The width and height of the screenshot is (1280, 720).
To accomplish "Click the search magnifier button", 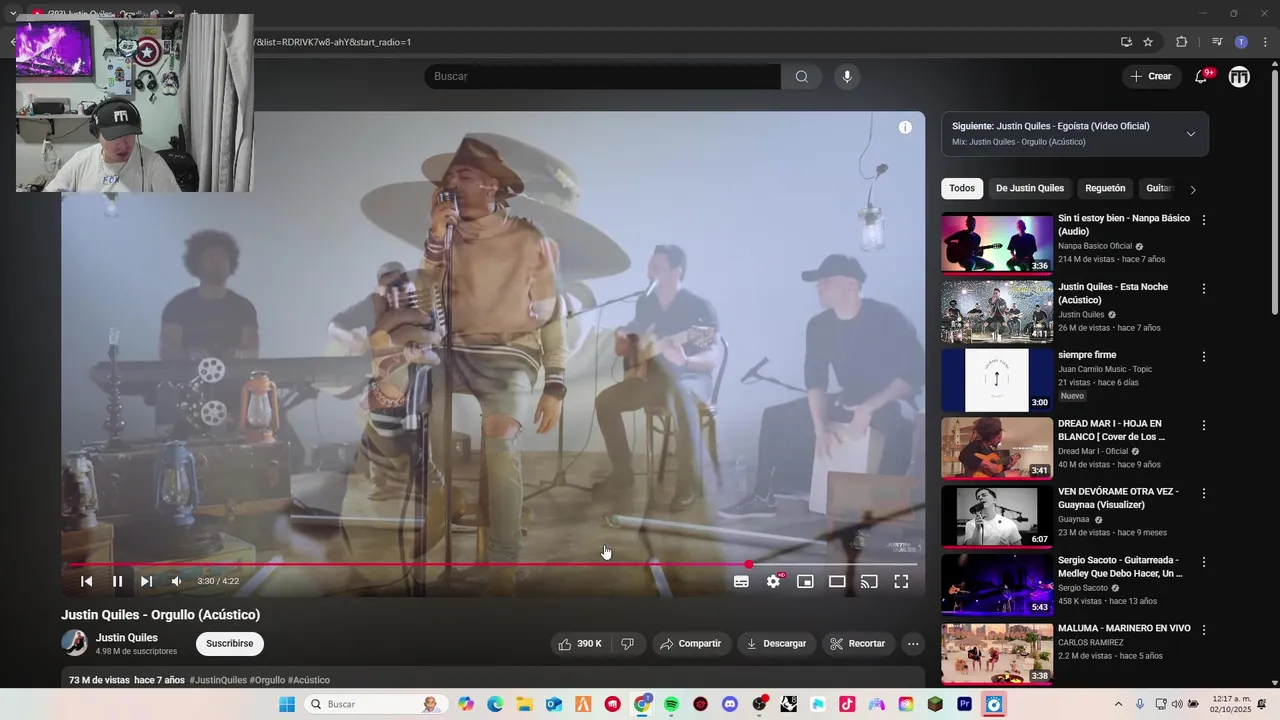I will (801, 76).
